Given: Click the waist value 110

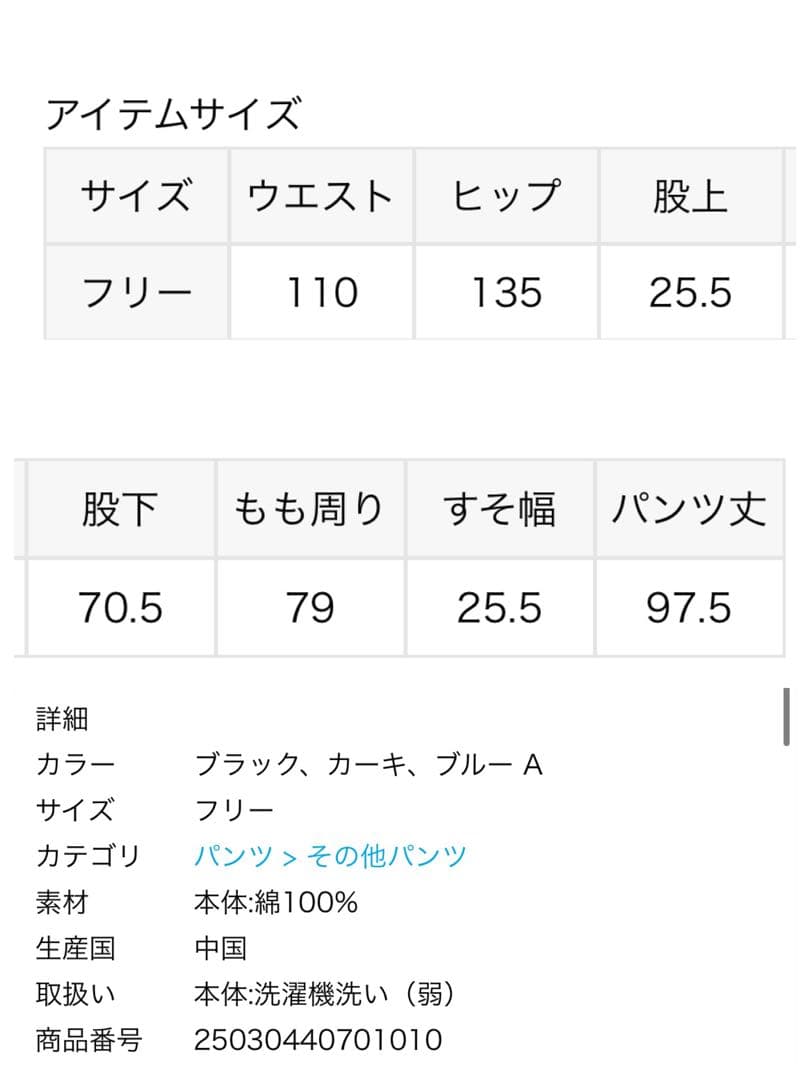Looking at the screenshot, I should (x=320, y=291).
